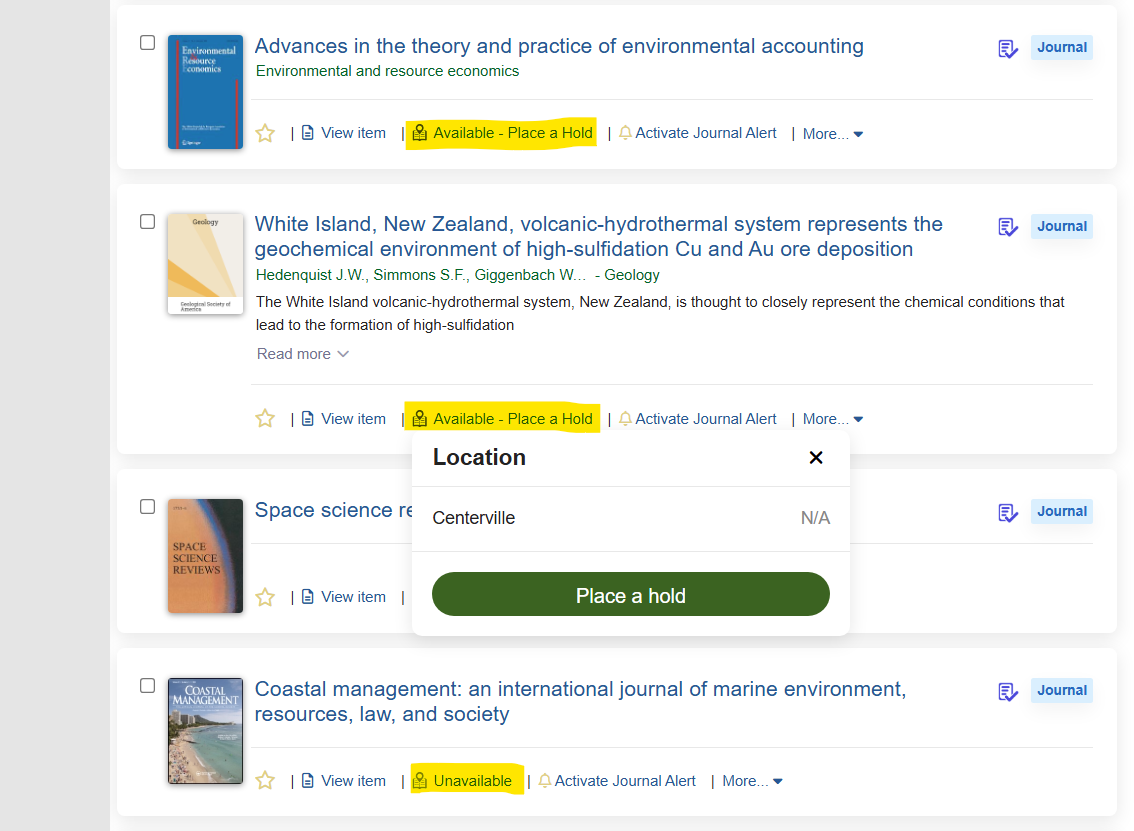1134x831 pixels.
Task: Click citation icon beside first Journal badge
Action: pos(1007,48)
